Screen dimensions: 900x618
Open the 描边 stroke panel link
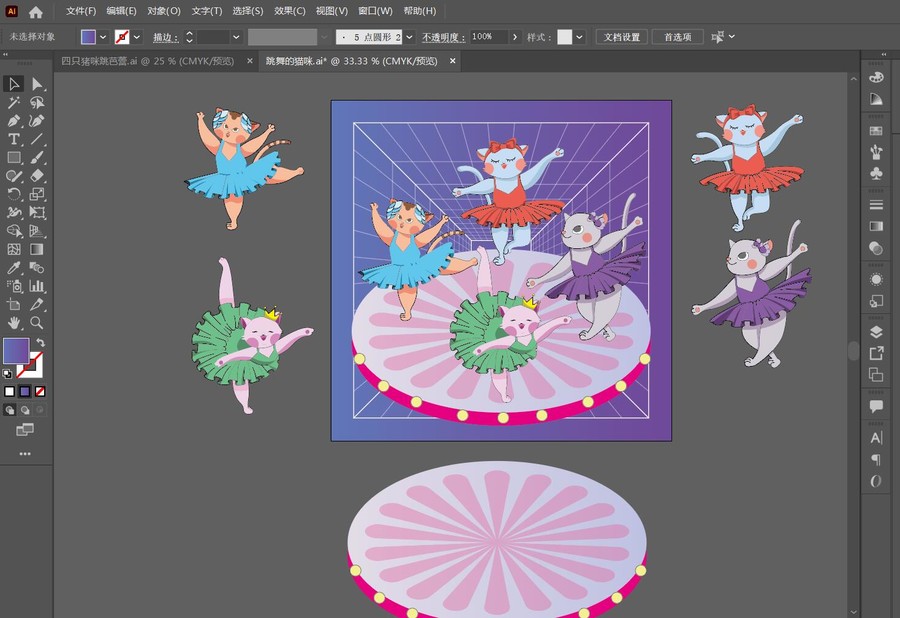(165, 37)
